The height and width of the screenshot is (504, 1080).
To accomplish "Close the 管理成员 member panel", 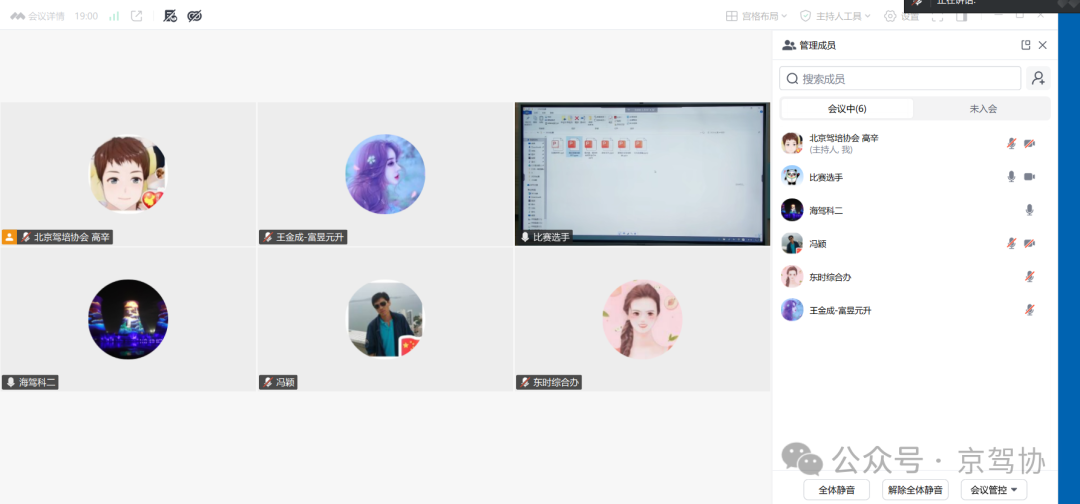I will click(1043, 45).
